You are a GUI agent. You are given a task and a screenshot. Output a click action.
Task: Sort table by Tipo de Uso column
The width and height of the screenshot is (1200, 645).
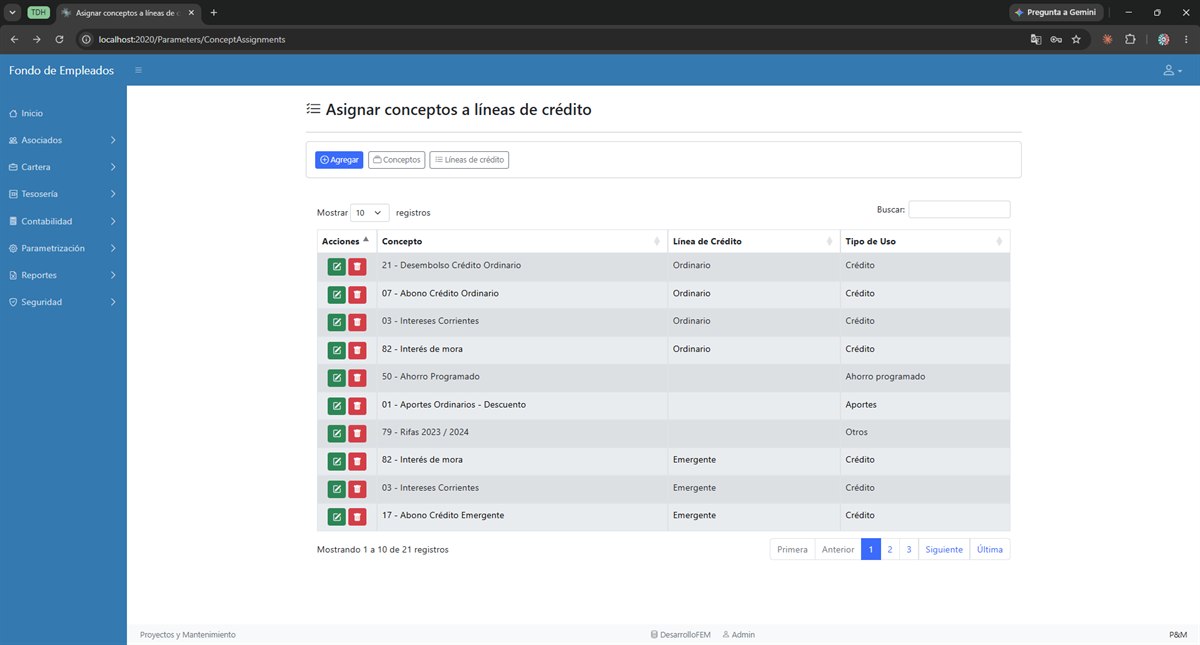(925, 241)
